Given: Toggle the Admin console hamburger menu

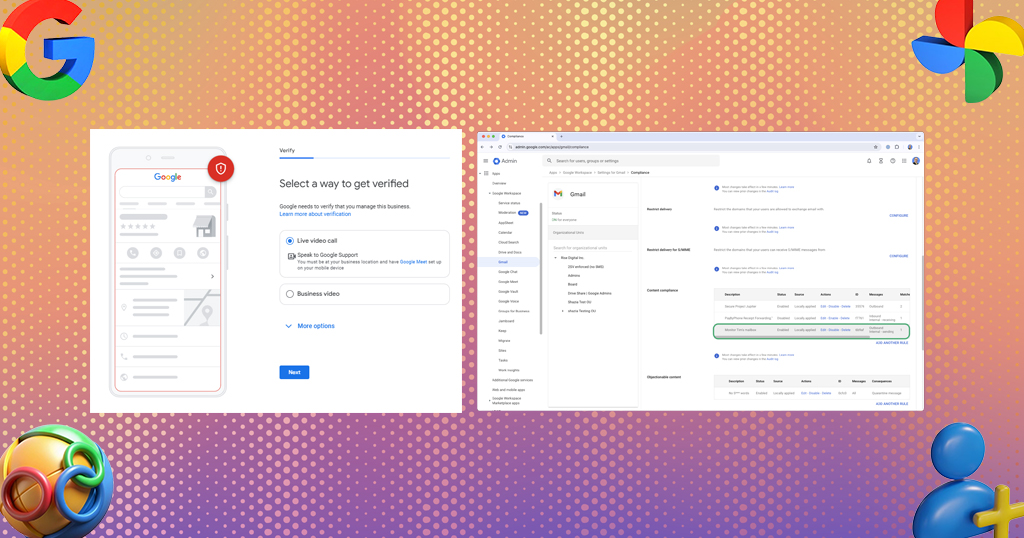Looking at the screenshot, I should tap(485, 161).
